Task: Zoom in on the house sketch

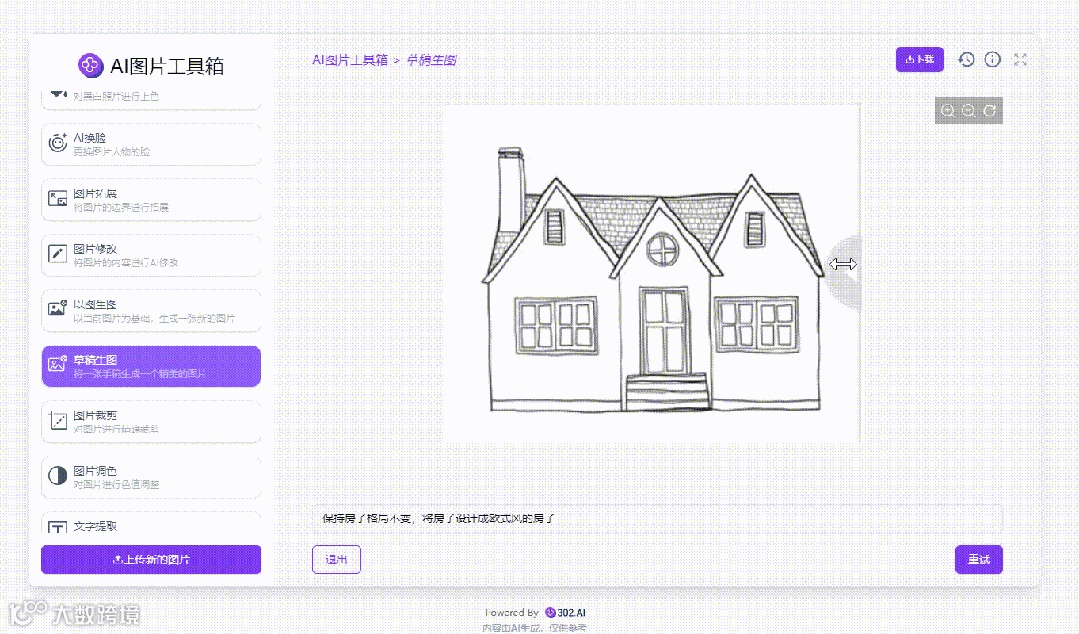Action: click(x=947, y=110)
